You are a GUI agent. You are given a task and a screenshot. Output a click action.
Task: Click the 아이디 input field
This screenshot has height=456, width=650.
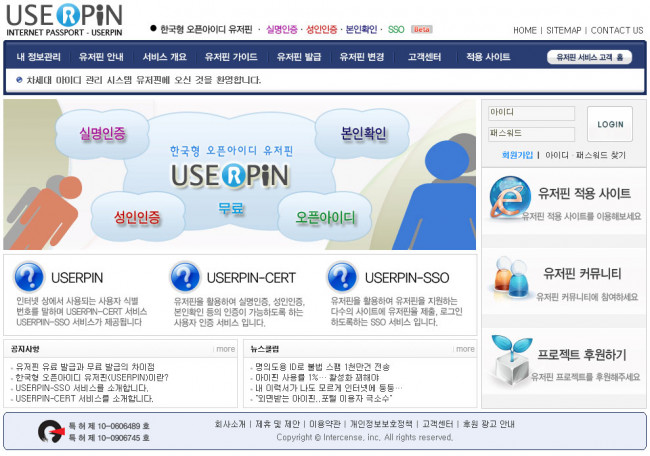531,113
